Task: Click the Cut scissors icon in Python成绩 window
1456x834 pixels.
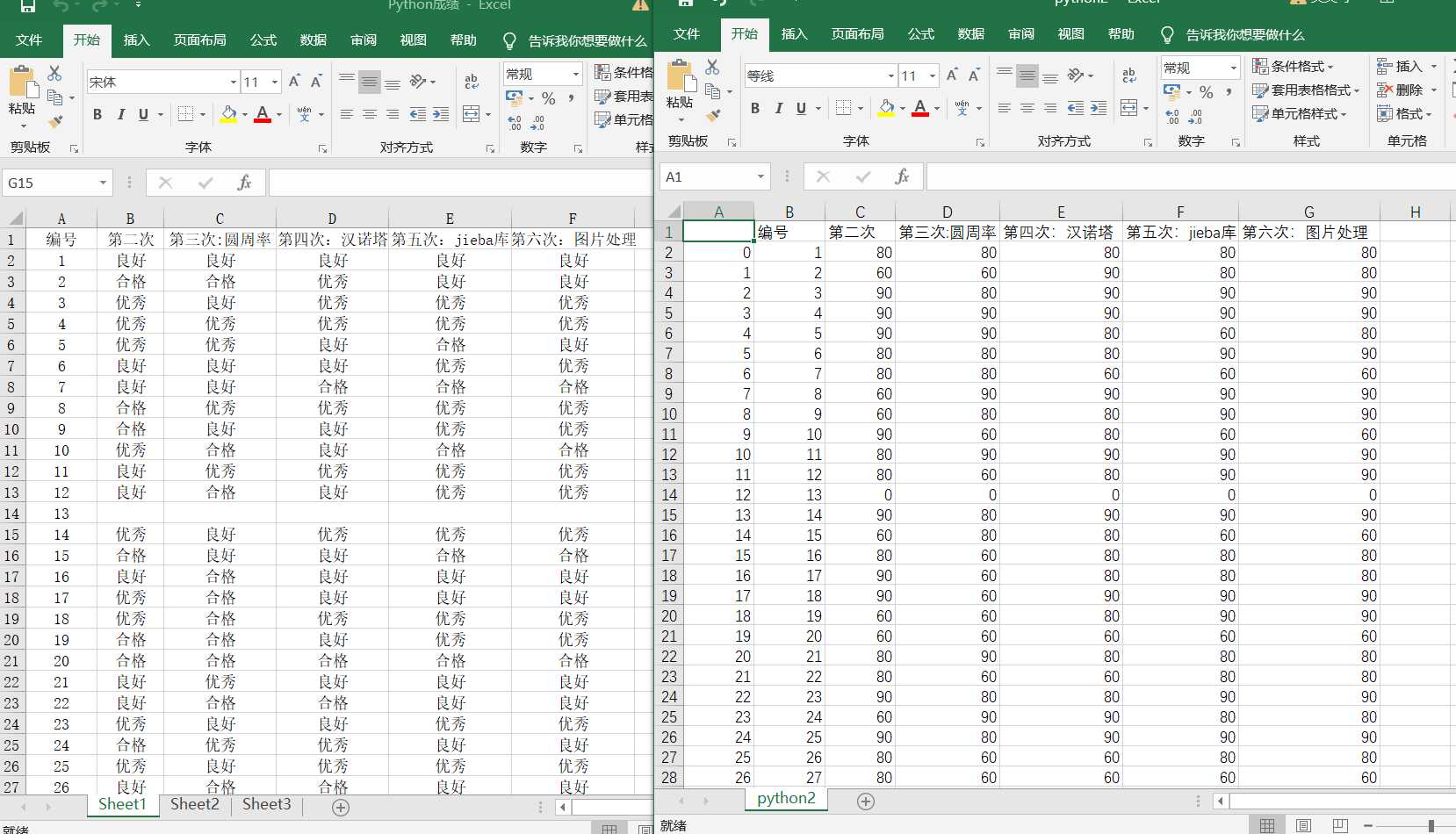Action: click(54, 73)
